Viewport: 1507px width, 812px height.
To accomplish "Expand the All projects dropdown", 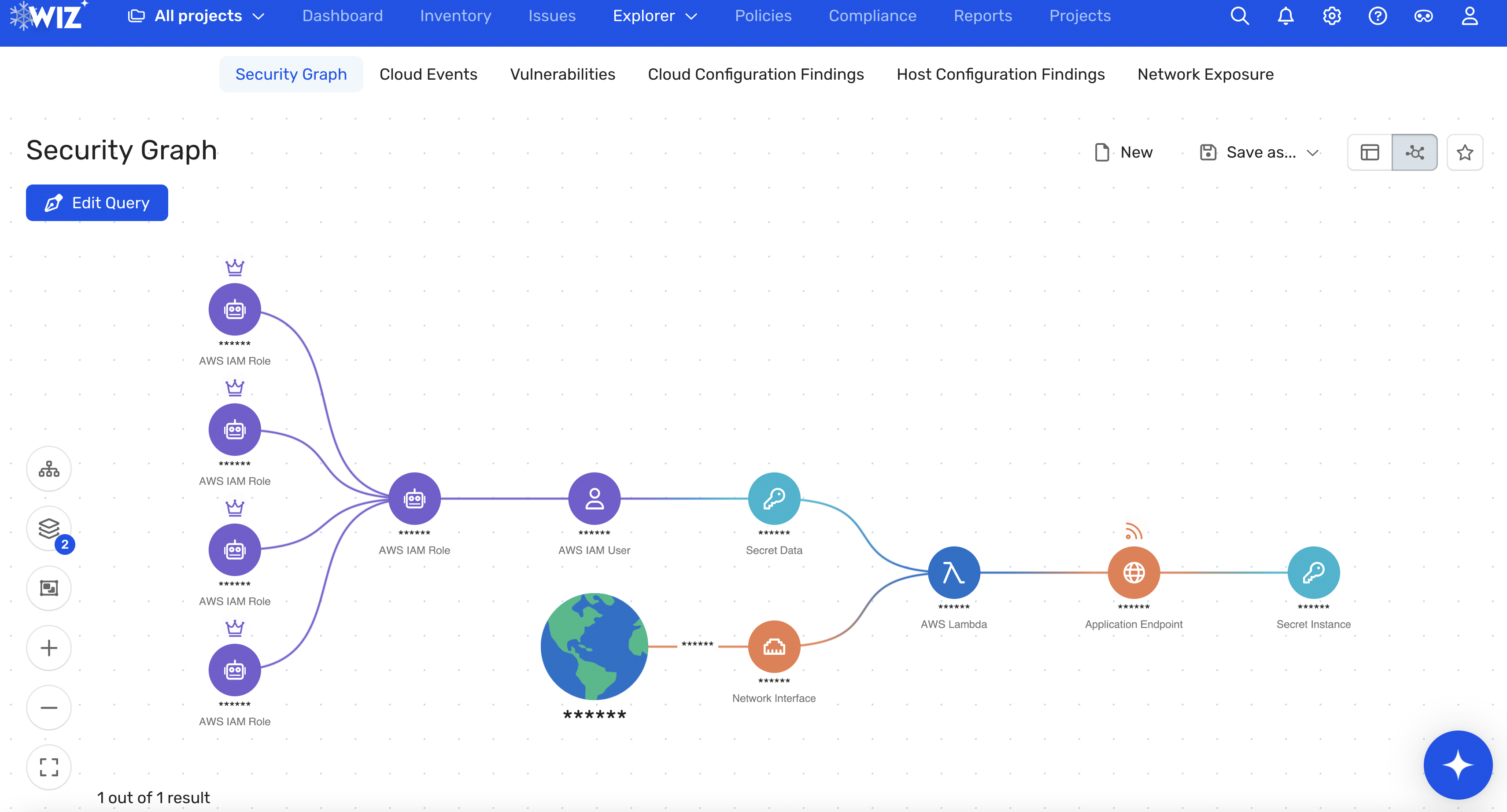I will click(196, 16).
